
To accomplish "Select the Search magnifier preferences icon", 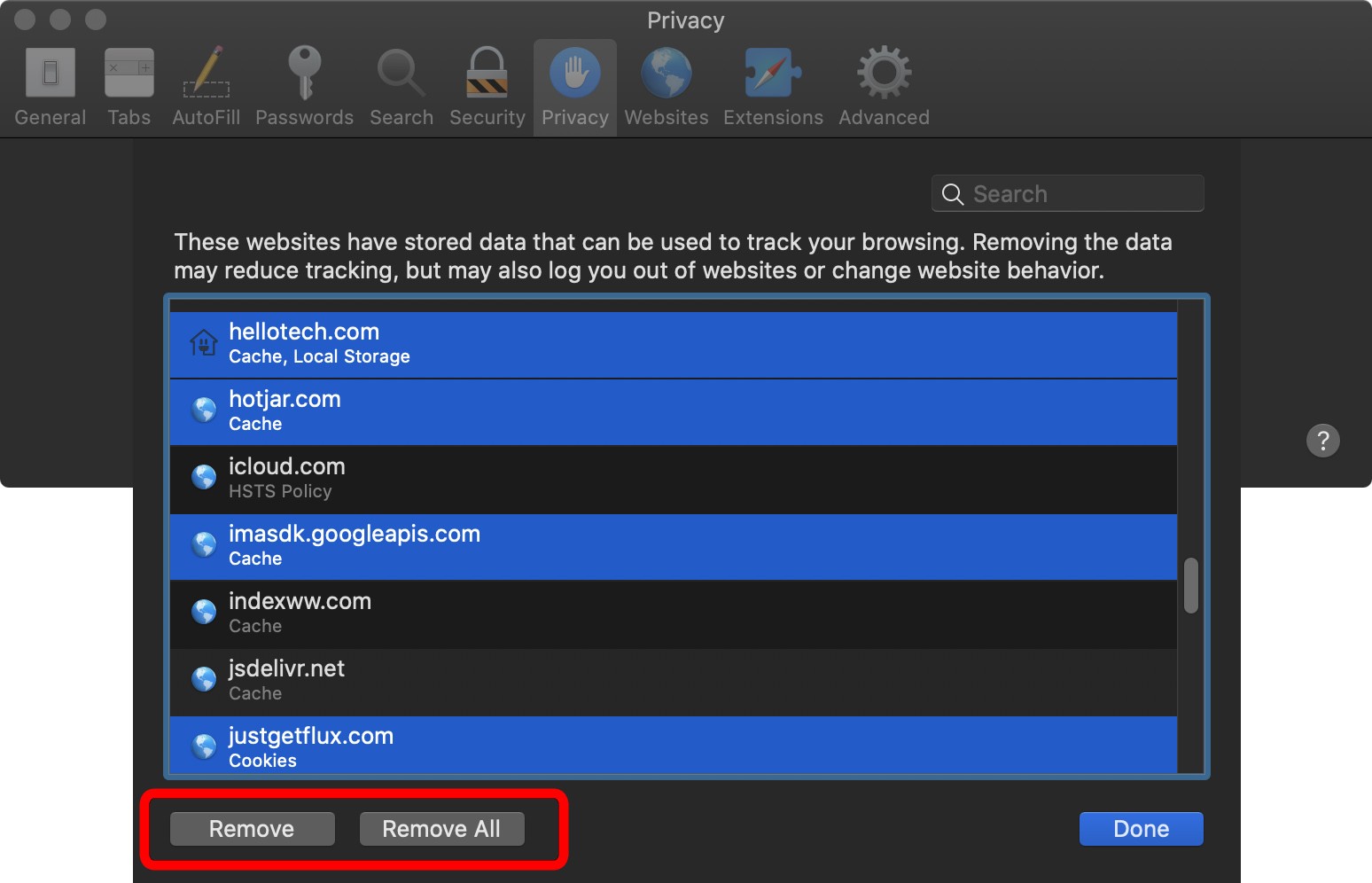I will click(401, 87).
